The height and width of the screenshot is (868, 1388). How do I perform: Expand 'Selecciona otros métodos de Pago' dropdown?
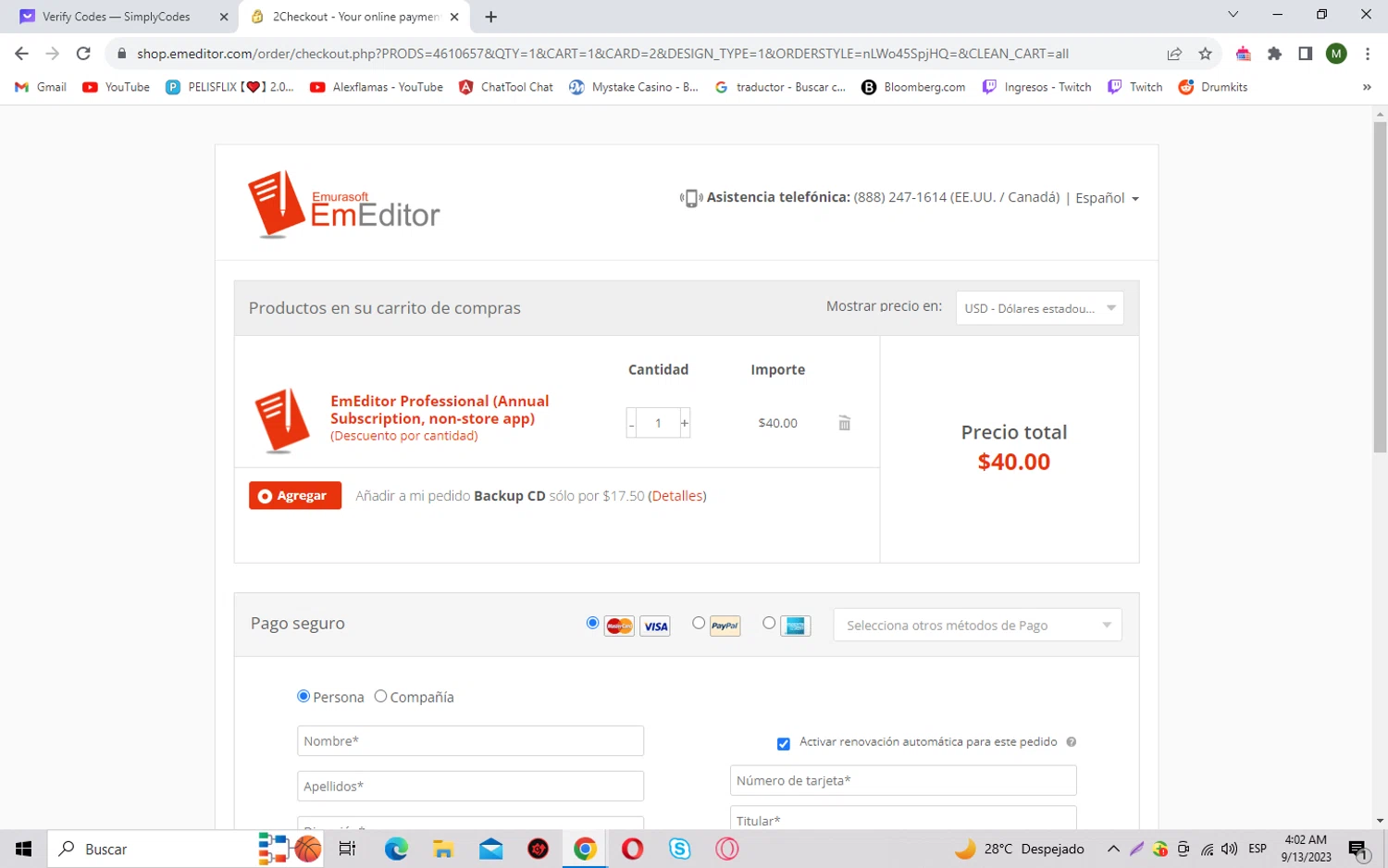[x=977, y=626]
